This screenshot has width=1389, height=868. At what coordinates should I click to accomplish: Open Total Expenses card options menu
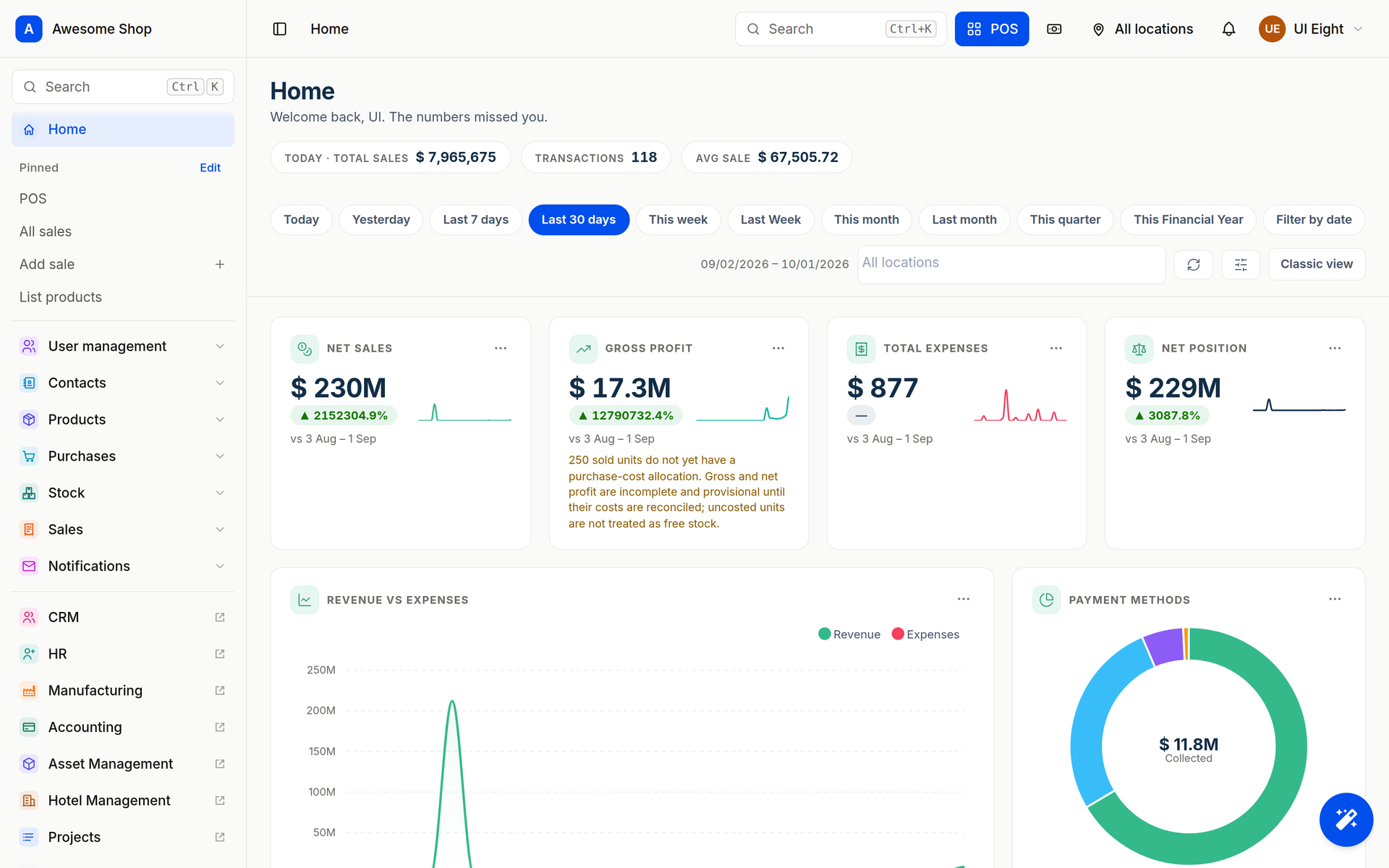point(1056,349)
